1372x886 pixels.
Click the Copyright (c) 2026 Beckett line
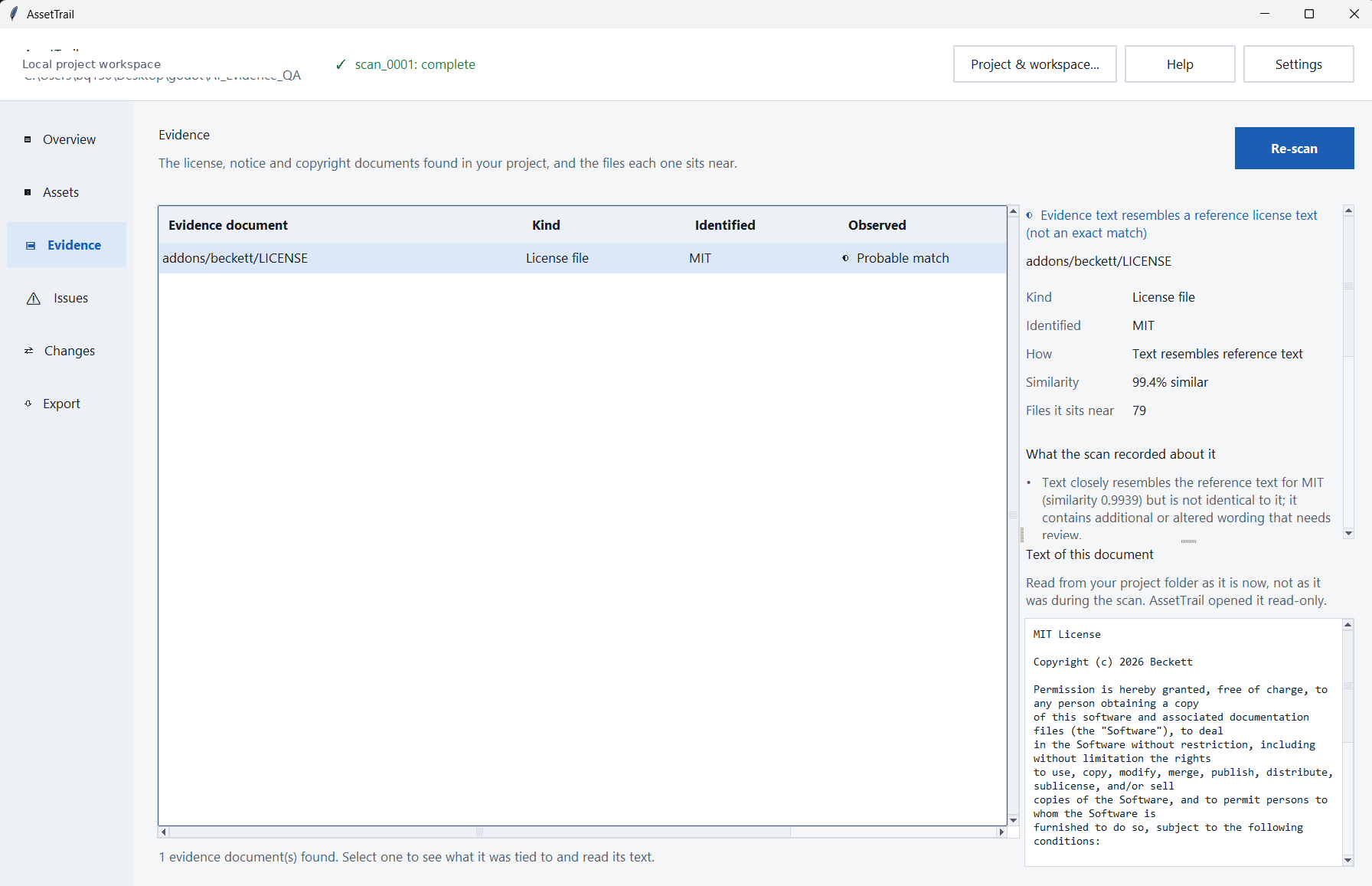point(1112,662)
